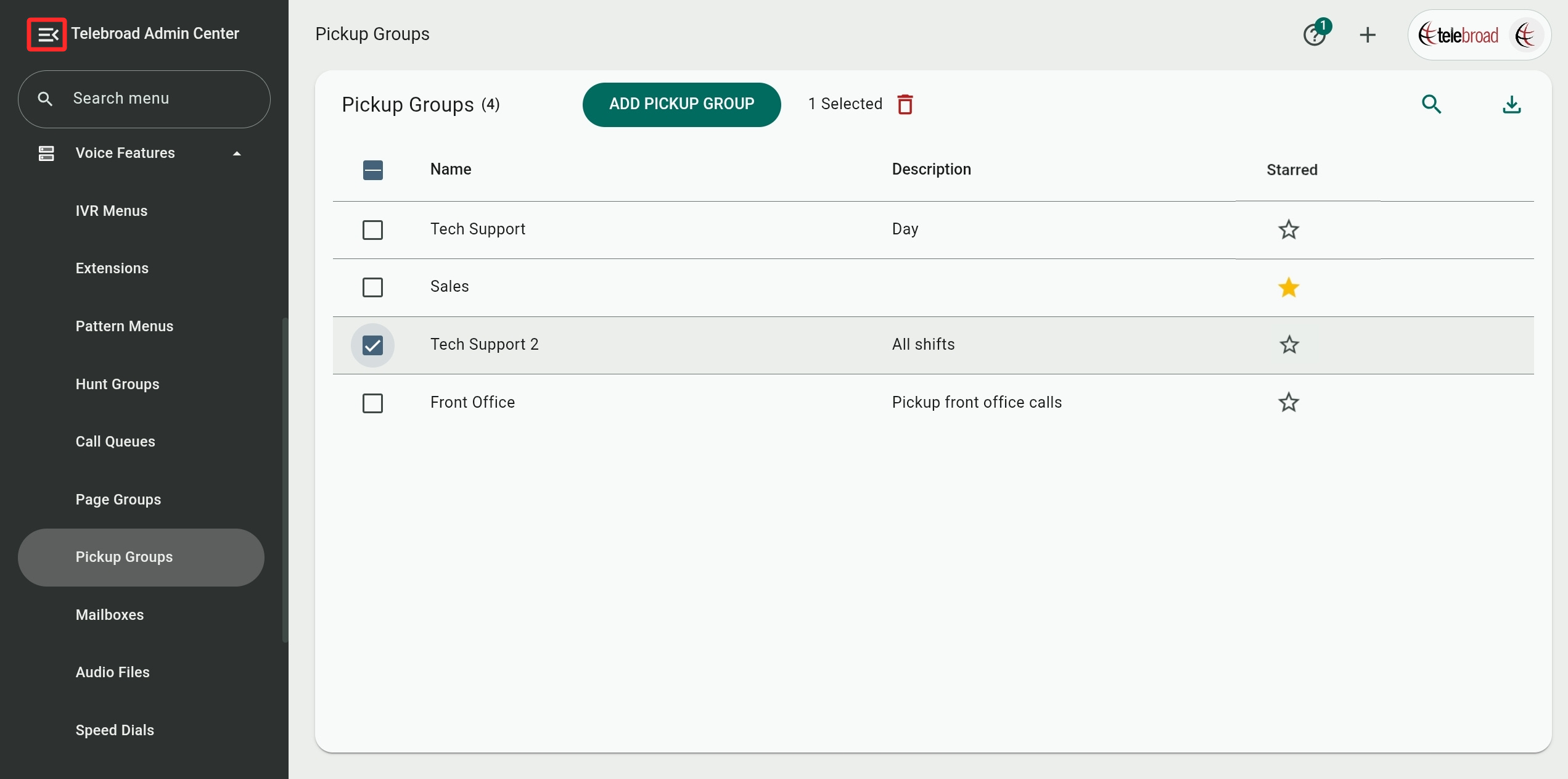Click the sidebar vertical scrollbar

tap(285, 479)
